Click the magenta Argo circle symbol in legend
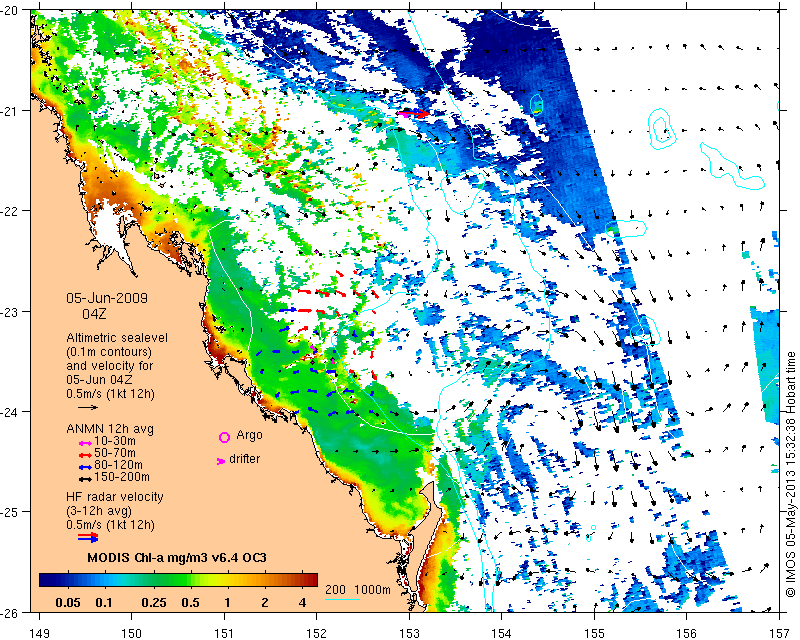 224,437
